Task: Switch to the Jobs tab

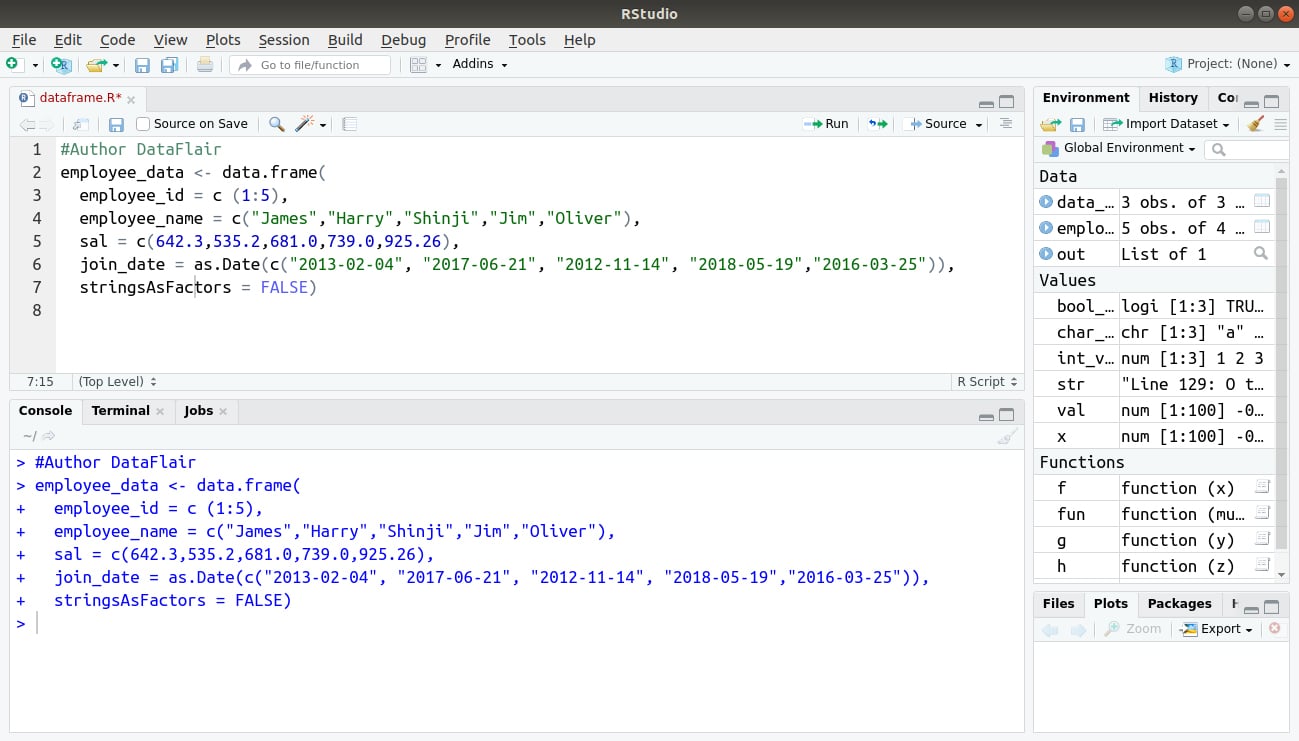Action: [x=198, y=411]
